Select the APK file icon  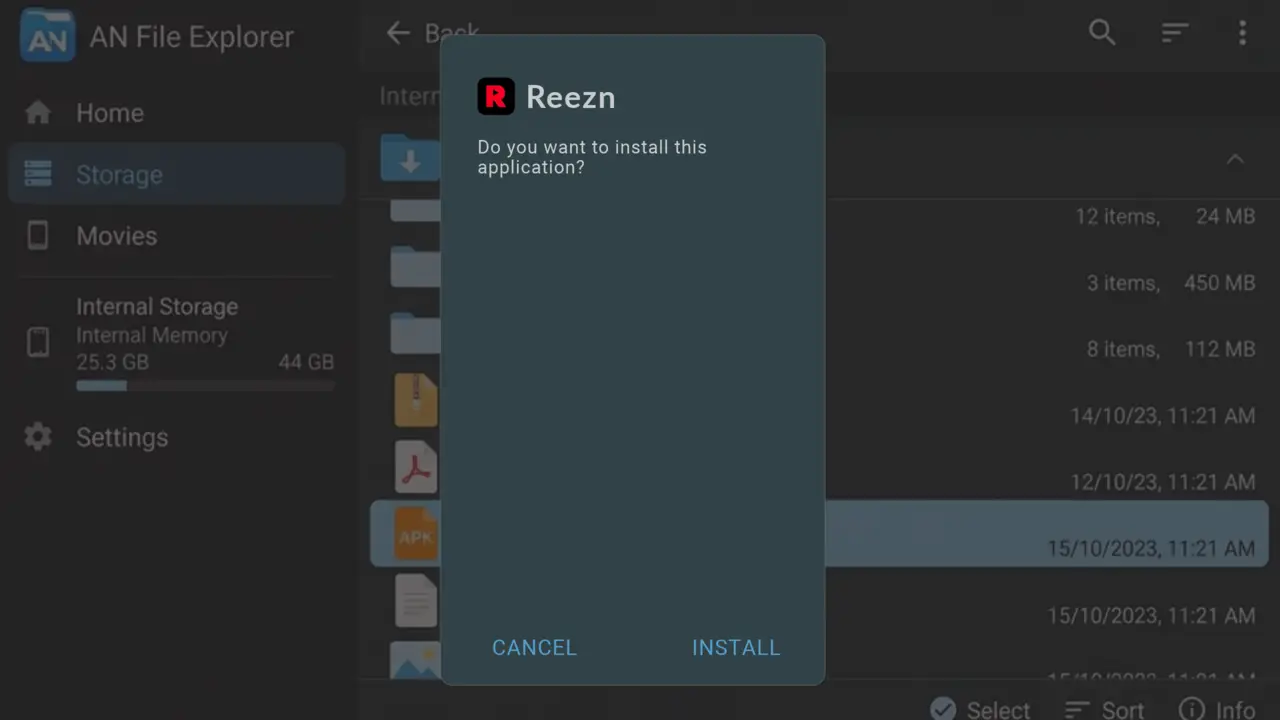(416, 535)
